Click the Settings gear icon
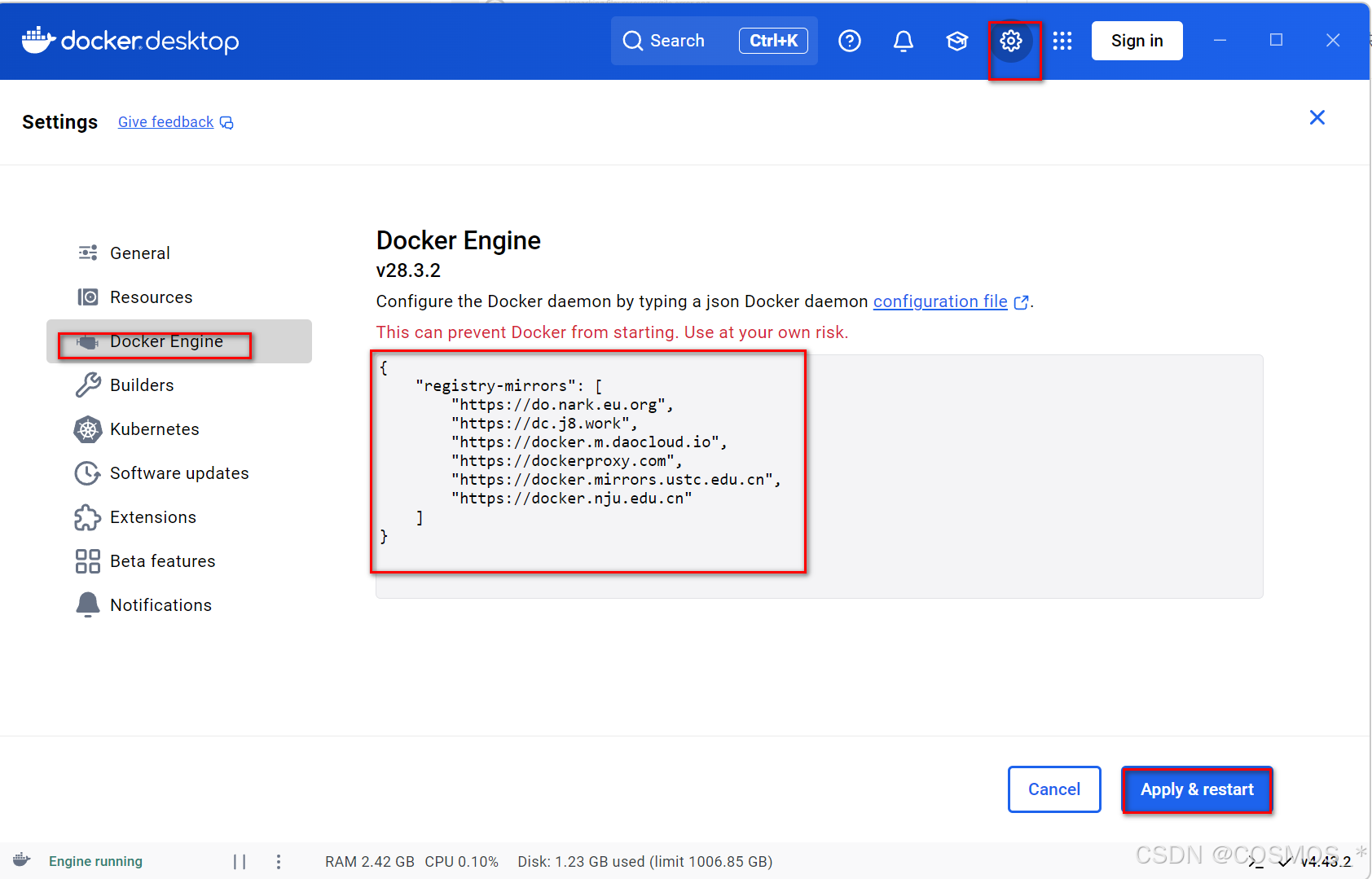Screen dimensions: 1372x879 [1011, 41]
